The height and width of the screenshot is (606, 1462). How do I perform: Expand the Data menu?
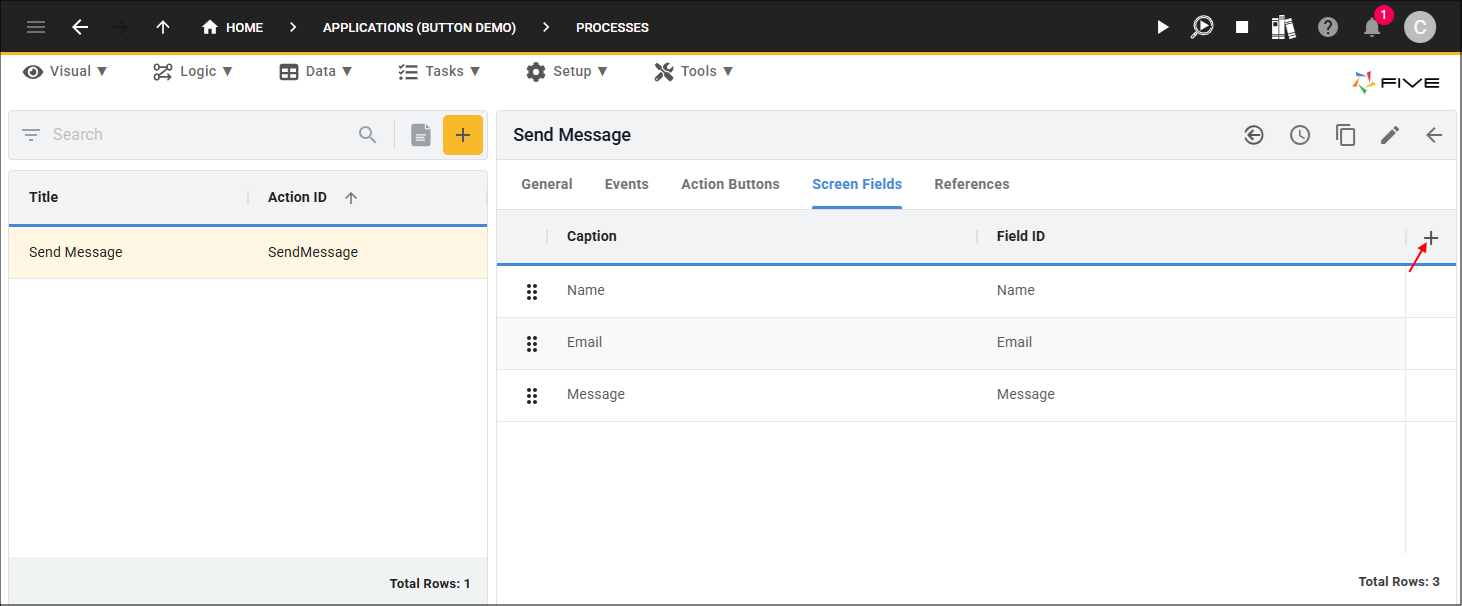316,71
